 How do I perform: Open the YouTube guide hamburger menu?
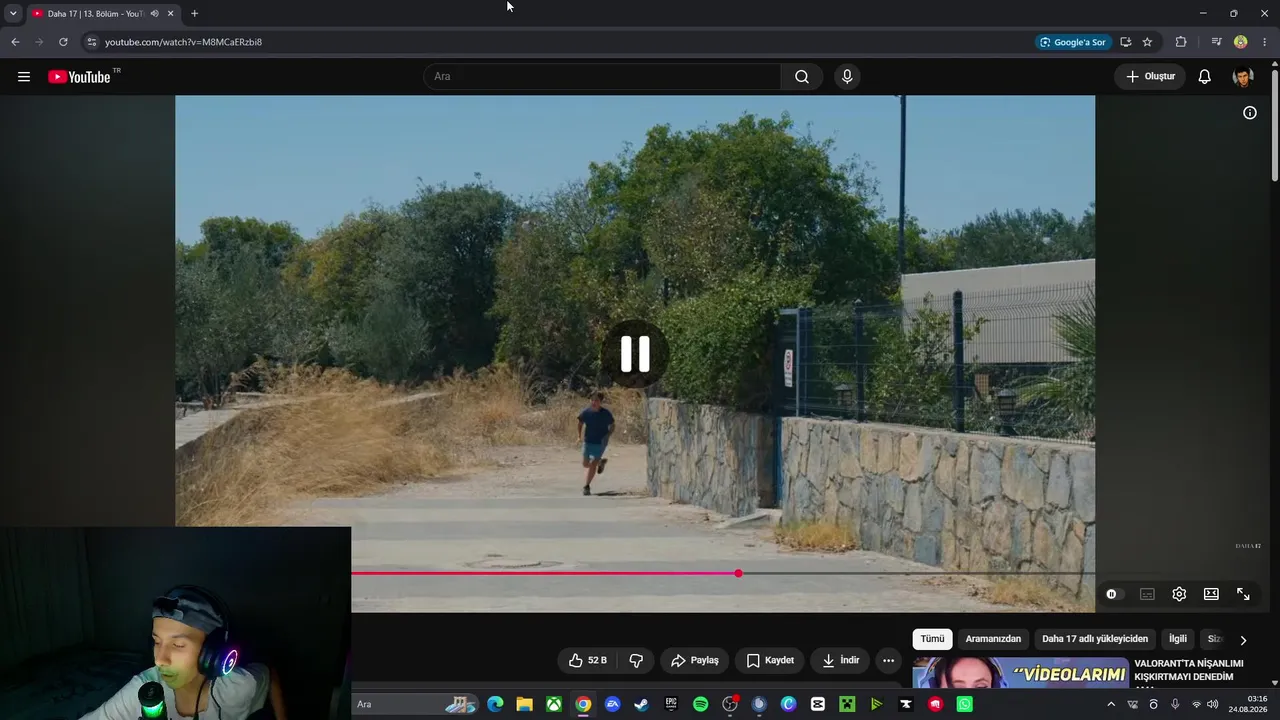click(24, 77)
